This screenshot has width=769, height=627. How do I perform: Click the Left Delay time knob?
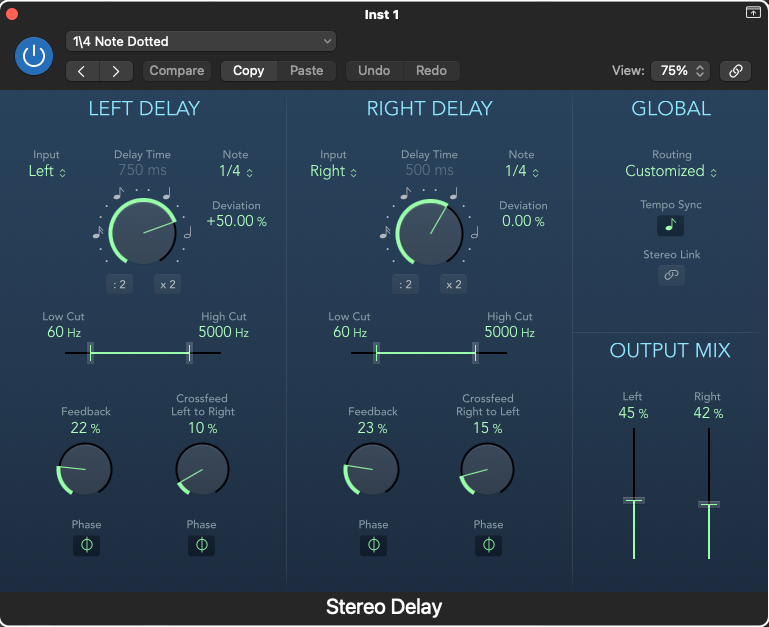(x=142, y=231)
